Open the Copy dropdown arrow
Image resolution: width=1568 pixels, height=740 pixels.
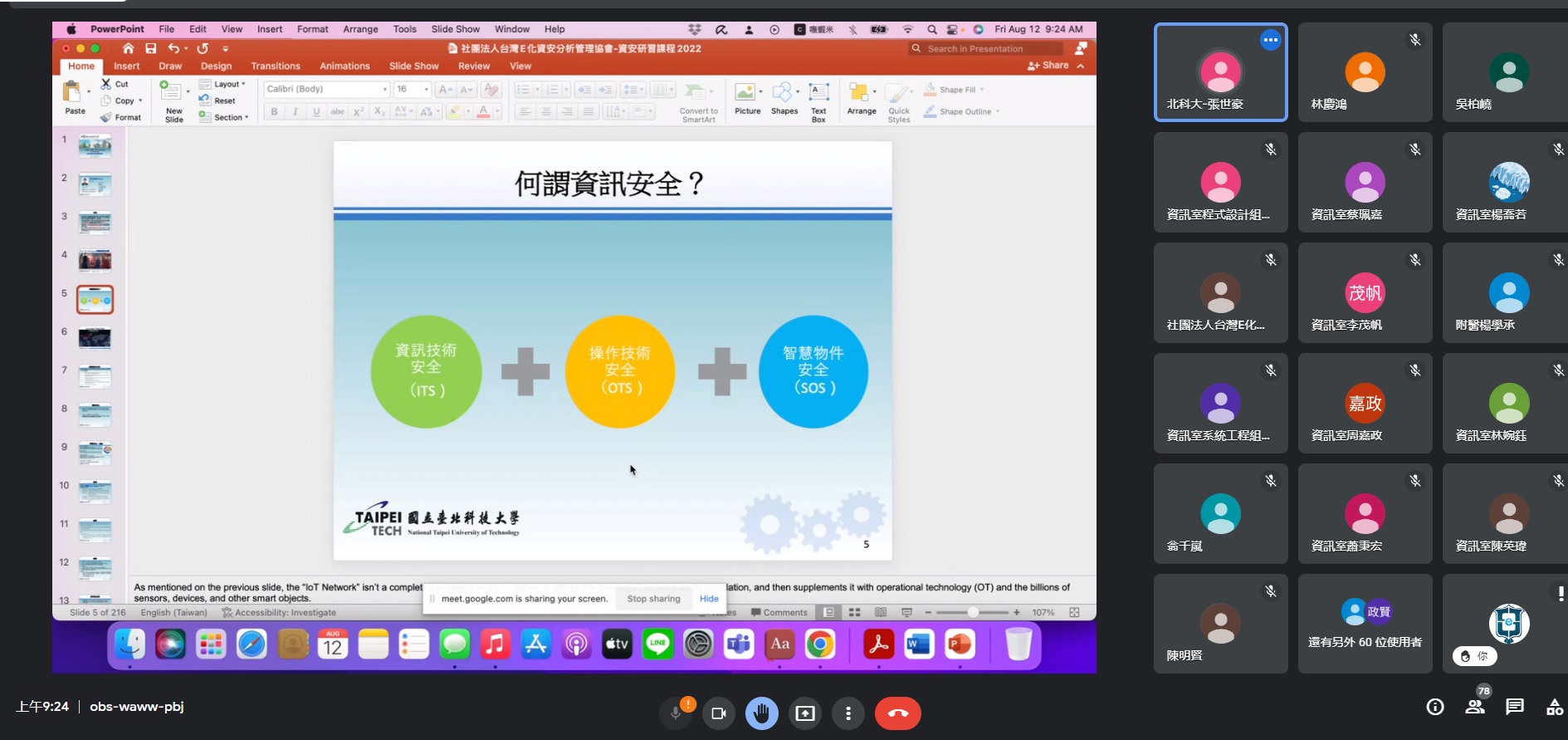point(140,100)
